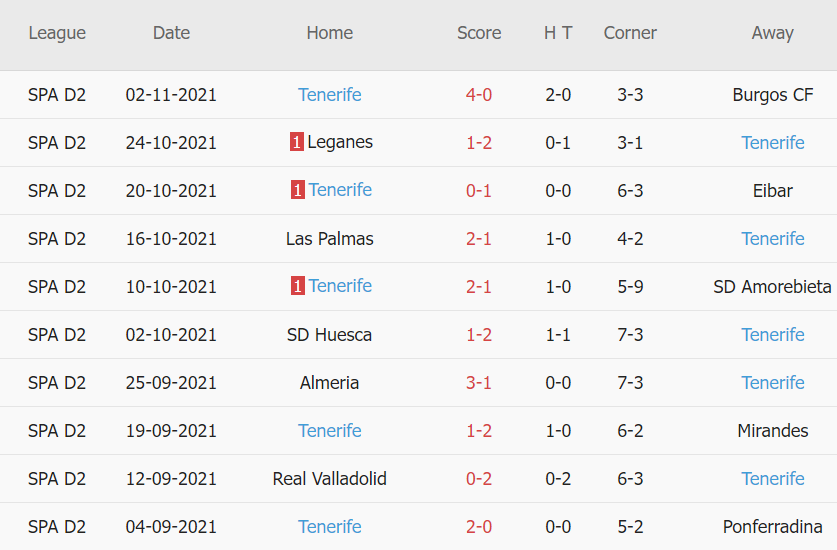Click Tenerife in the 04-09-2021 home row

tap(329, 527)
